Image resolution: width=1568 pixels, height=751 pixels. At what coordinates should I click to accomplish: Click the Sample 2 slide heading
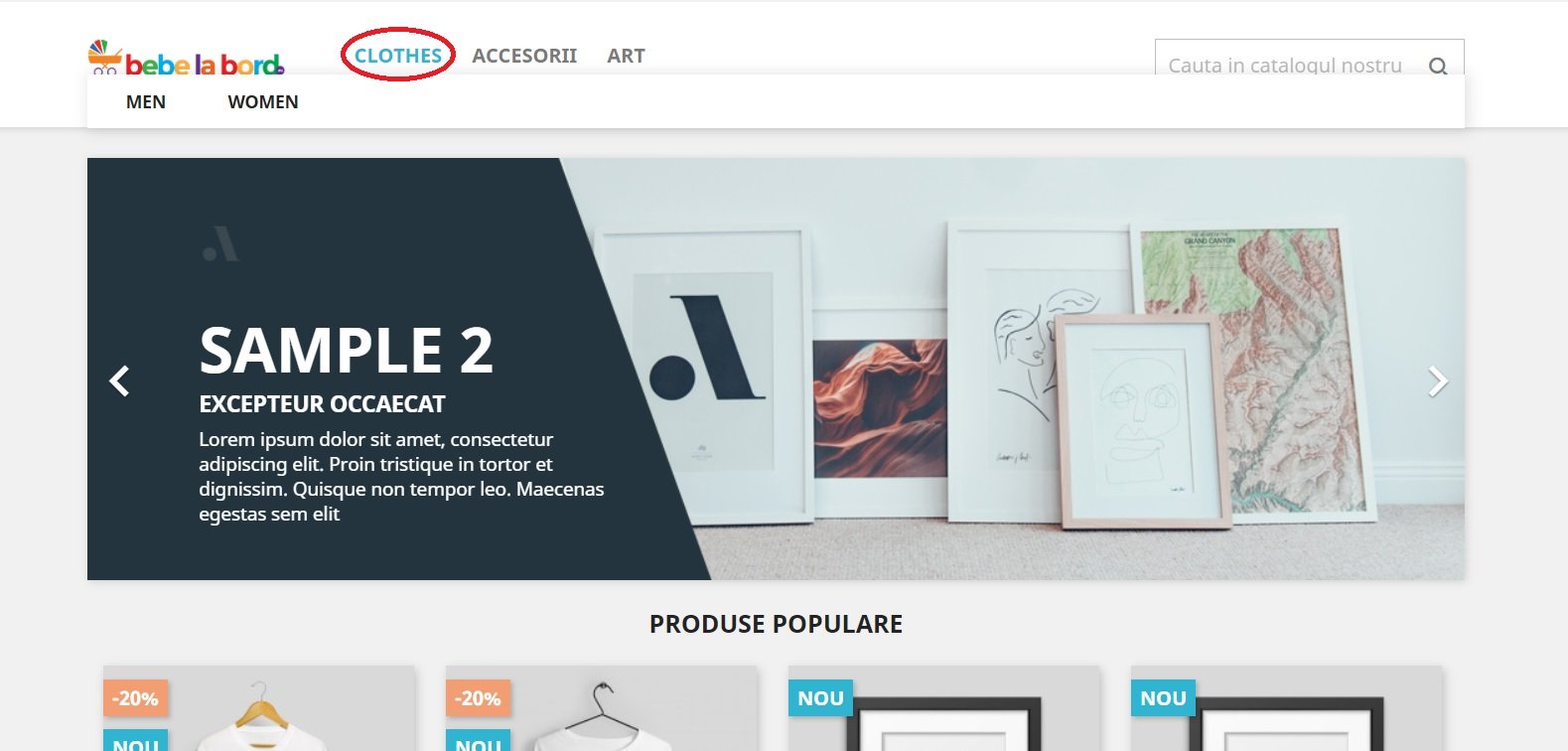pyautogui.click(x=346, y=351)
